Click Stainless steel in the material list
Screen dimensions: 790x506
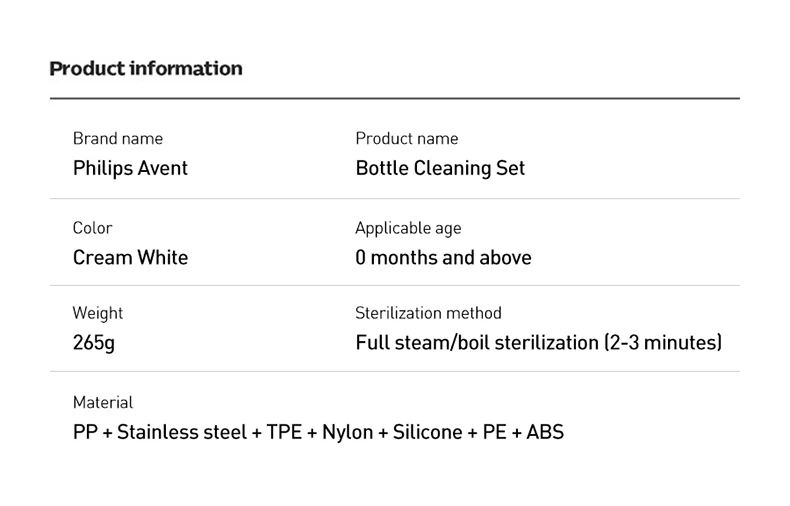coord(182,433)
